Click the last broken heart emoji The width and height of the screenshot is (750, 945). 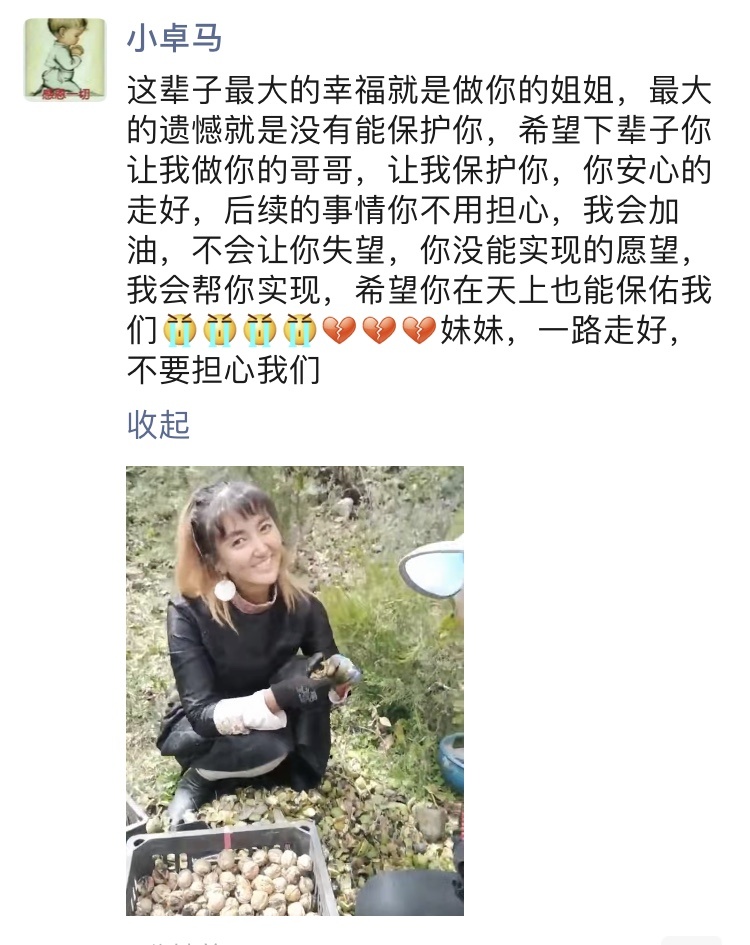pyautogui.click(x=418, y=330)
